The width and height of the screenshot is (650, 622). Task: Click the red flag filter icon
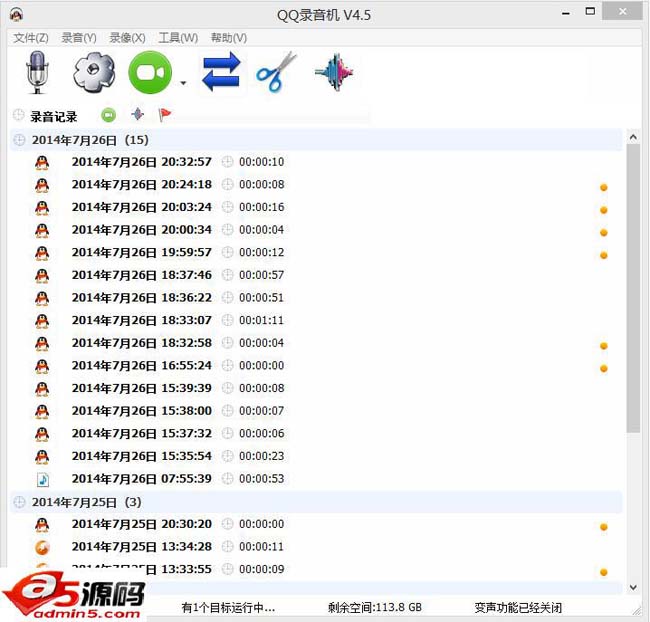click(165, 114)
